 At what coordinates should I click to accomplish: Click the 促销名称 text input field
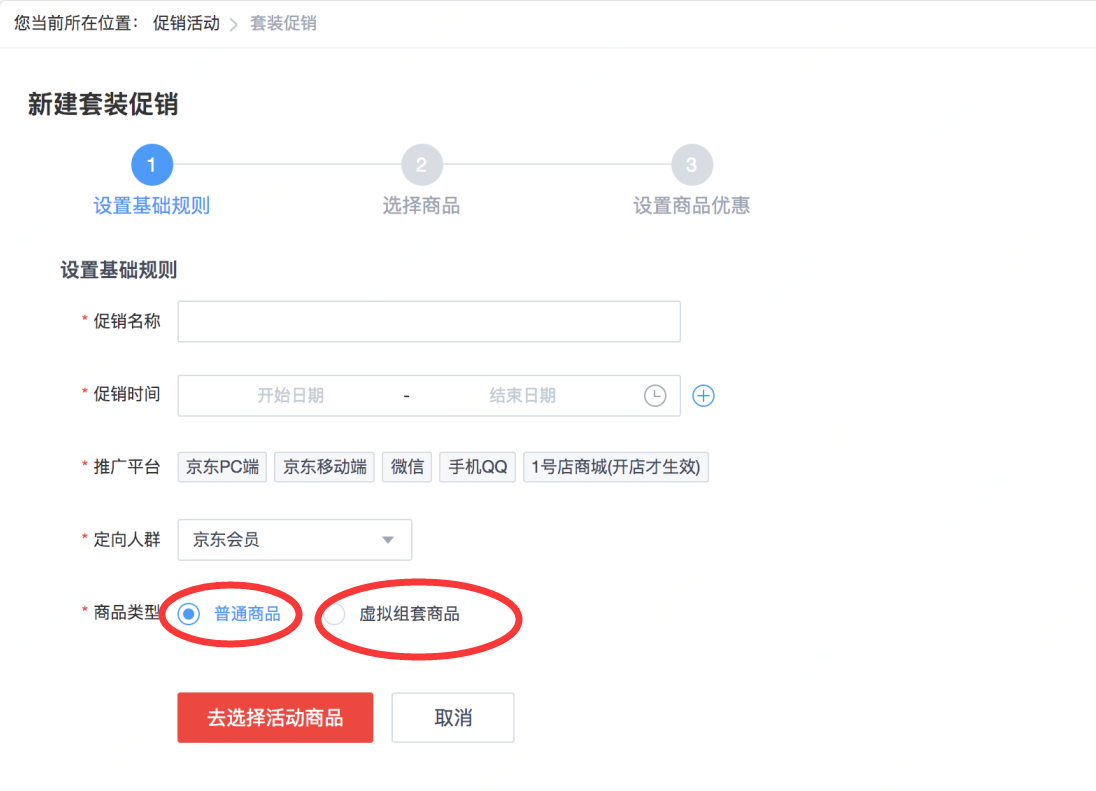tap(429, 321)
